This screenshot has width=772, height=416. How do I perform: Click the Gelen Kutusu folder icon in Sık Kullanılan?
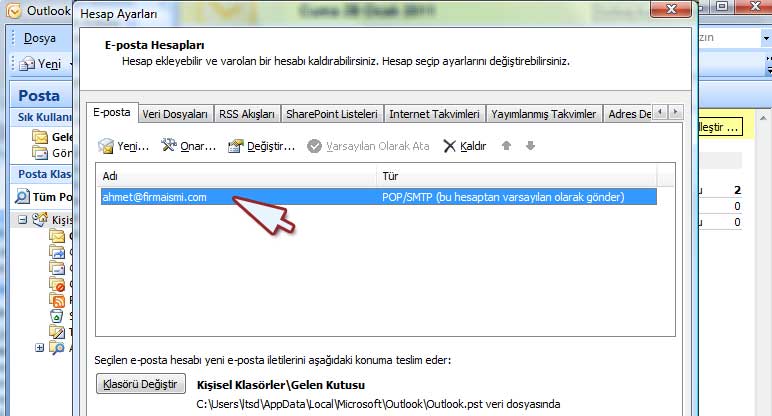tap(40, 136)
